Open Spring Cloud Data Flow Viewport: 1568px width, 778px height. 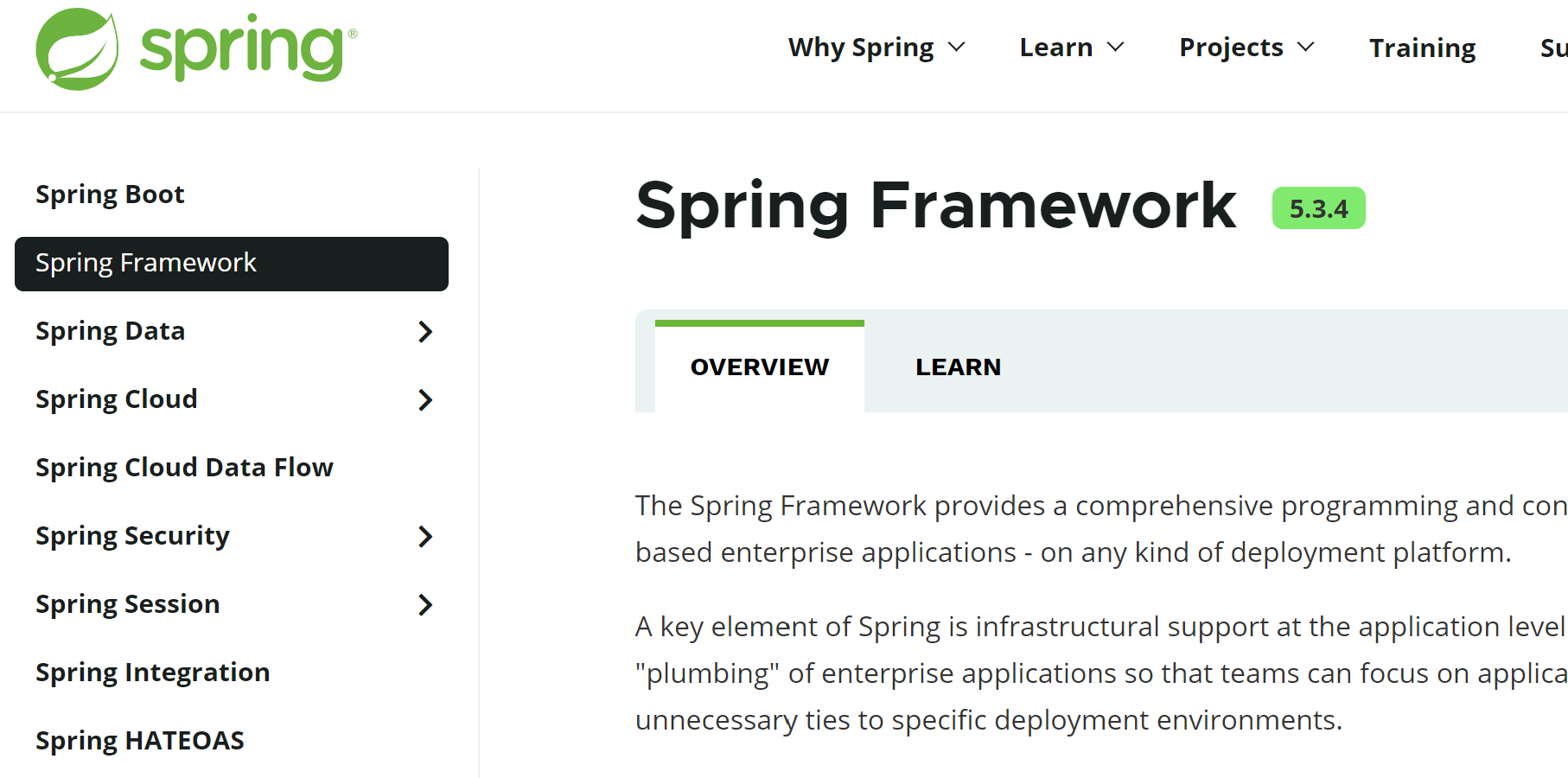(184, 467)
